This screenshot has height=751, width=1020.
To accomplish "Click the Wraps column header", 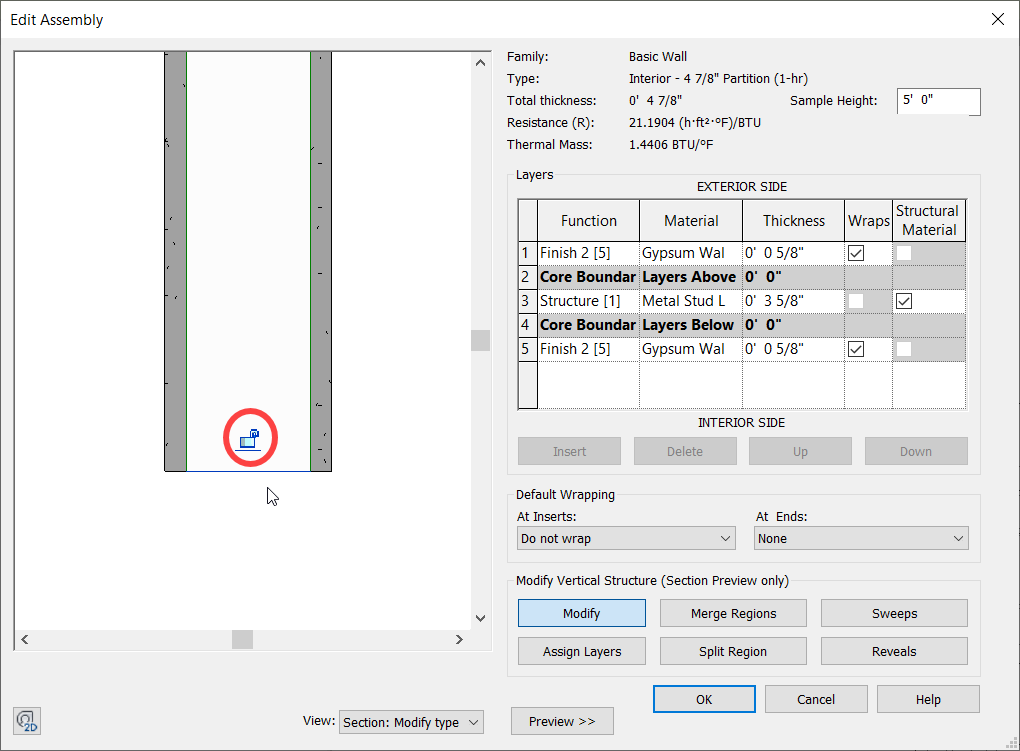I will click(x=868, y=221).
